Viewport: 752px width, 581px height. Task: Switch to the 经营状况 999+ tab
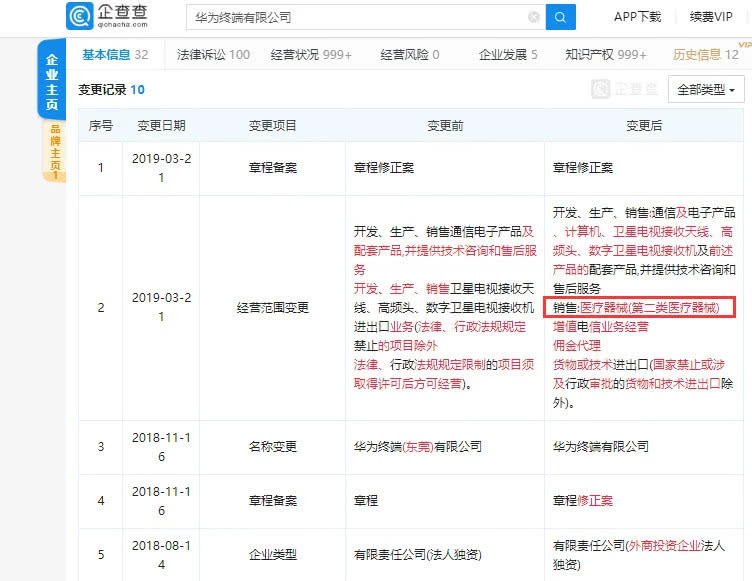click(x=311, y=55)
